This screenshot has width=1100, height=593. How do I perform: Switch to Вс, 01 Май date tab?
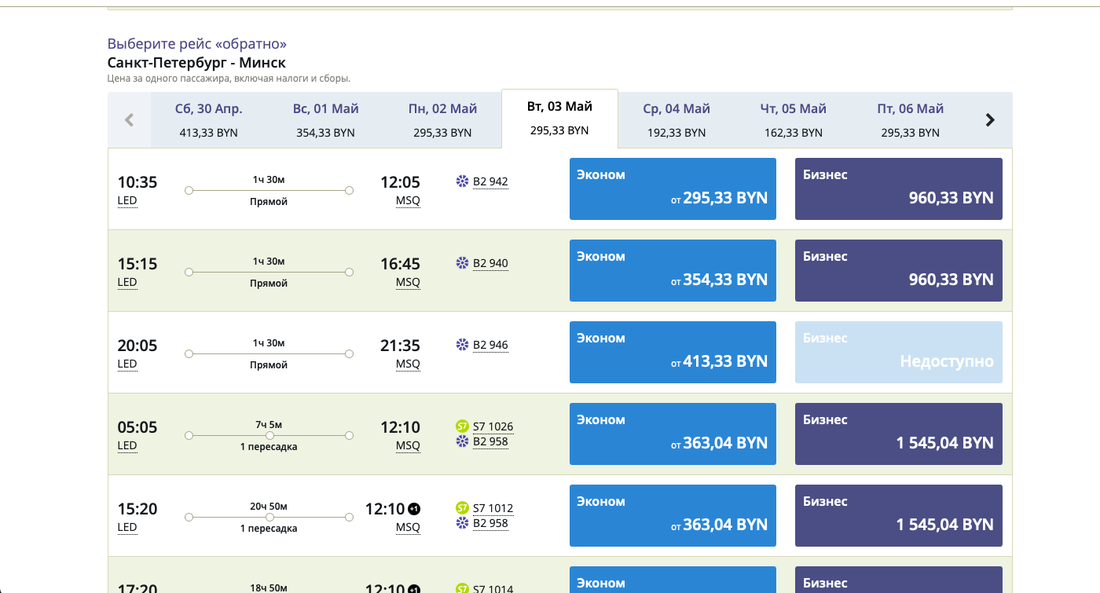(x=325, y=120)
